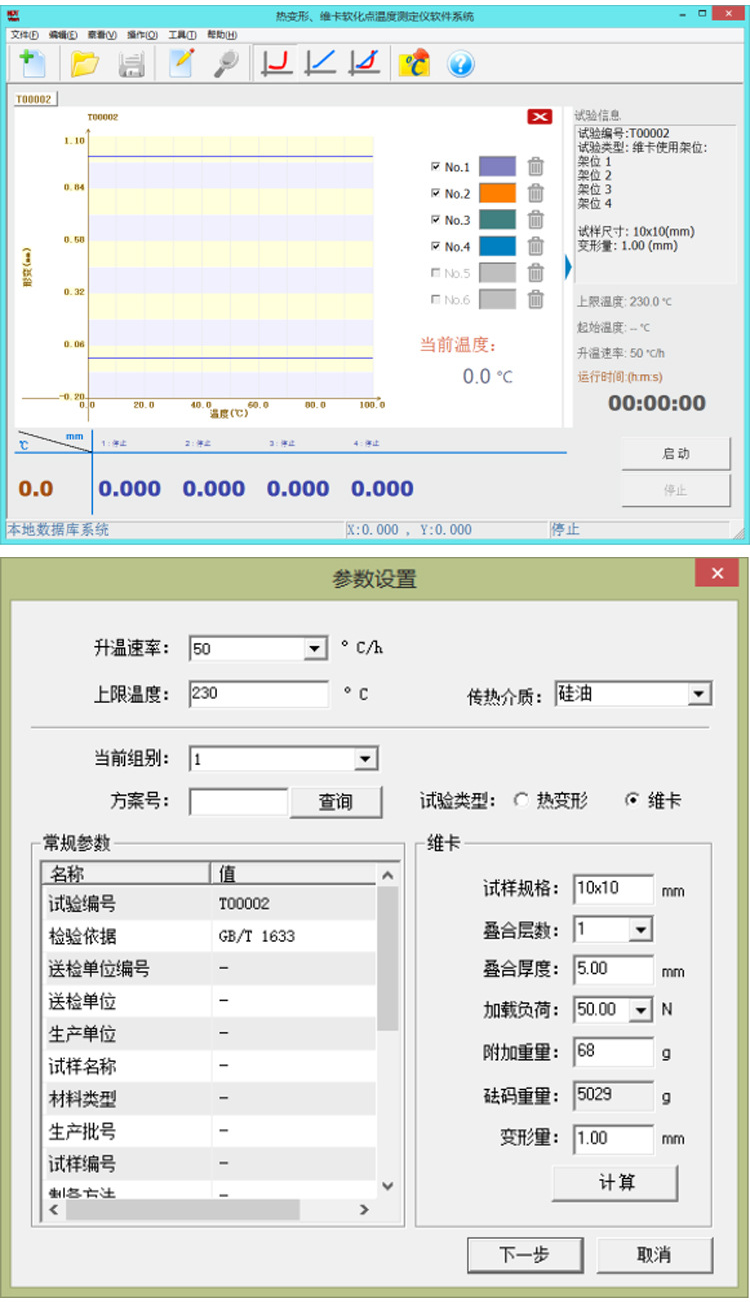Toggle the No.5 curve checkbox
750x1312 pixels.
435,272
